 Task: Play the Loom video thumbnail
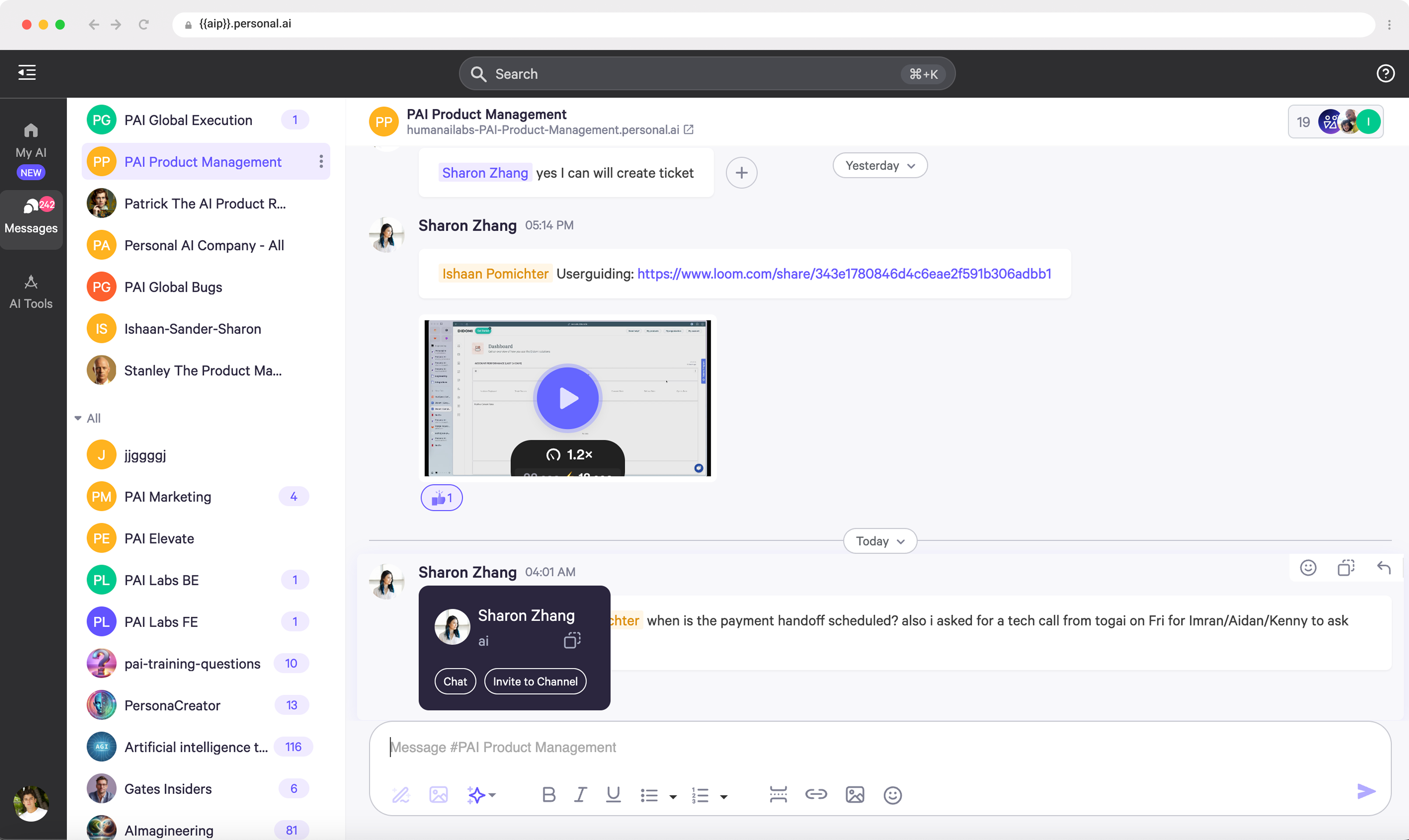(567, 398)
